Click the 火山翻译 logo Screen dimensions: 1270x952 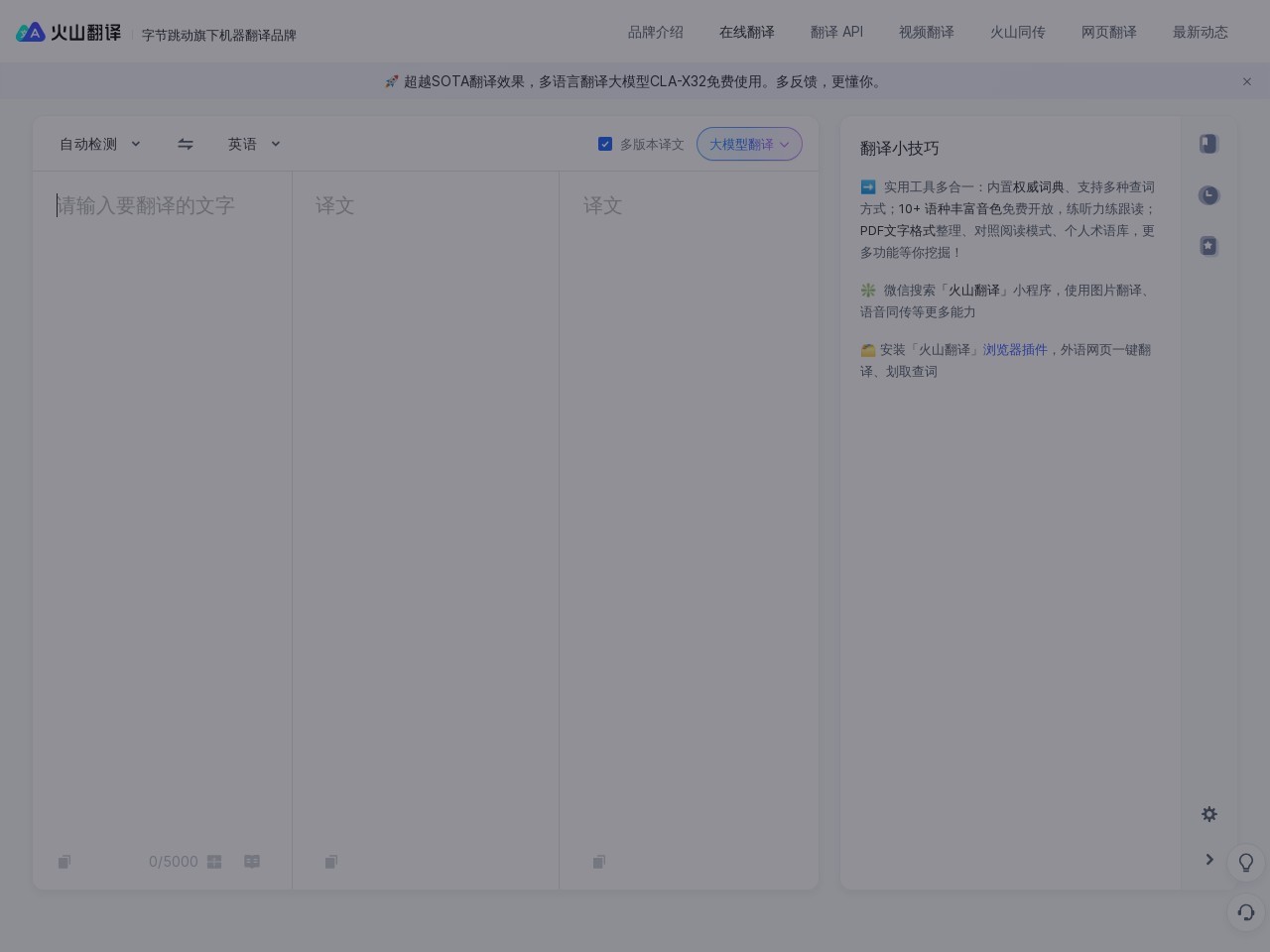(68, 33)
